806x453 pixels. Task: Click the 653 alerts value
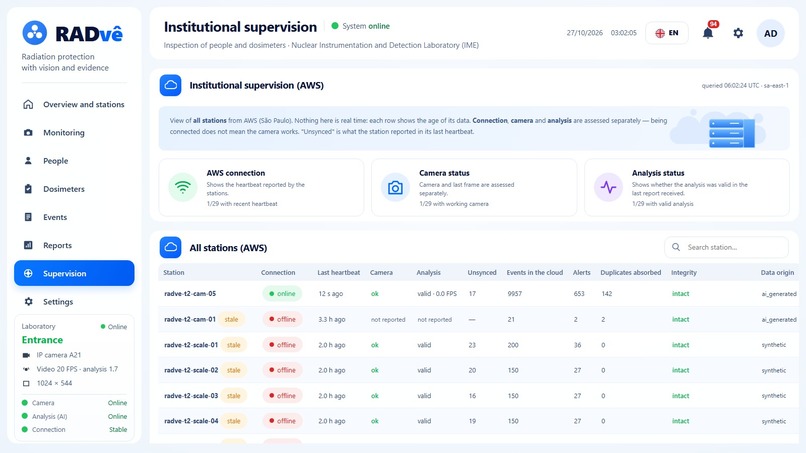[x=579, y=294]
